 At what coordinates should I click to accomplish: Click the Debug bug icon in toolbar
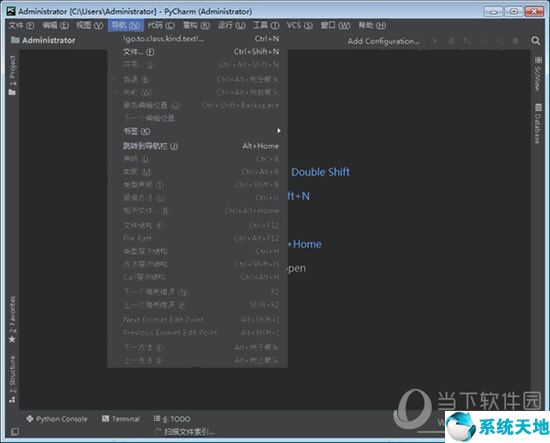pyautogui.click(x=451, y=41)
